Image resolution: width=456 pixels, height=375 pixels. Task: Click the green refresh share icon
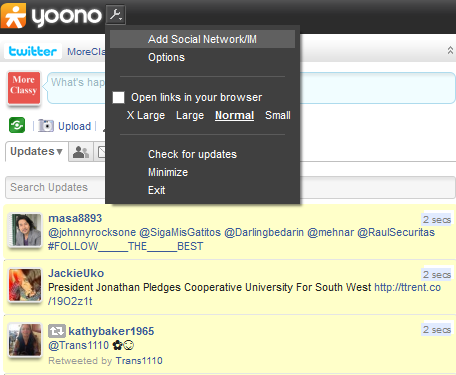click(x=17, y=126)
